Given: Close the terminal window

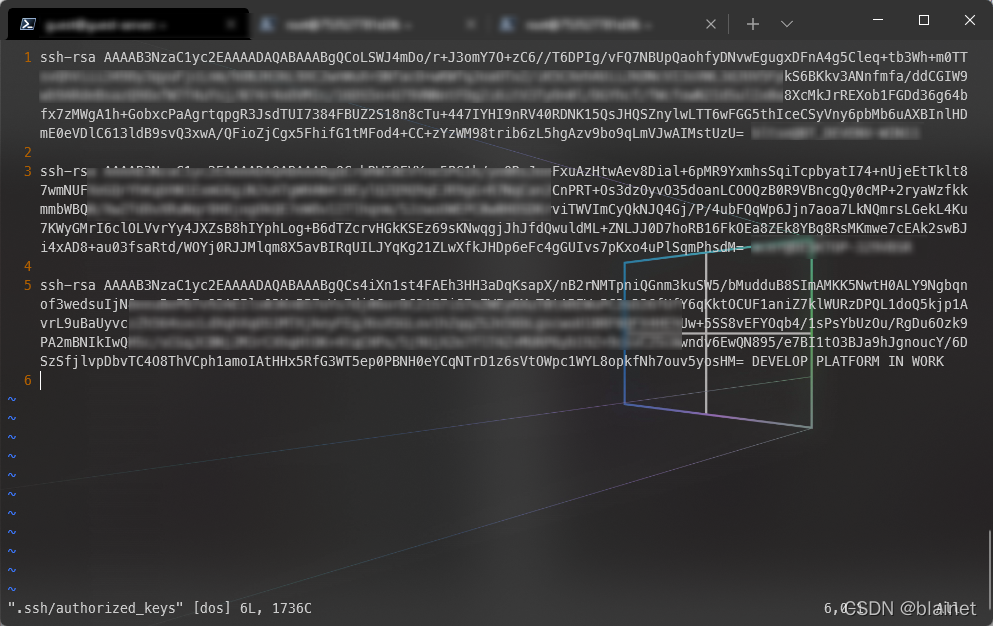Looking at the screenshot, I should pos(970,20).
